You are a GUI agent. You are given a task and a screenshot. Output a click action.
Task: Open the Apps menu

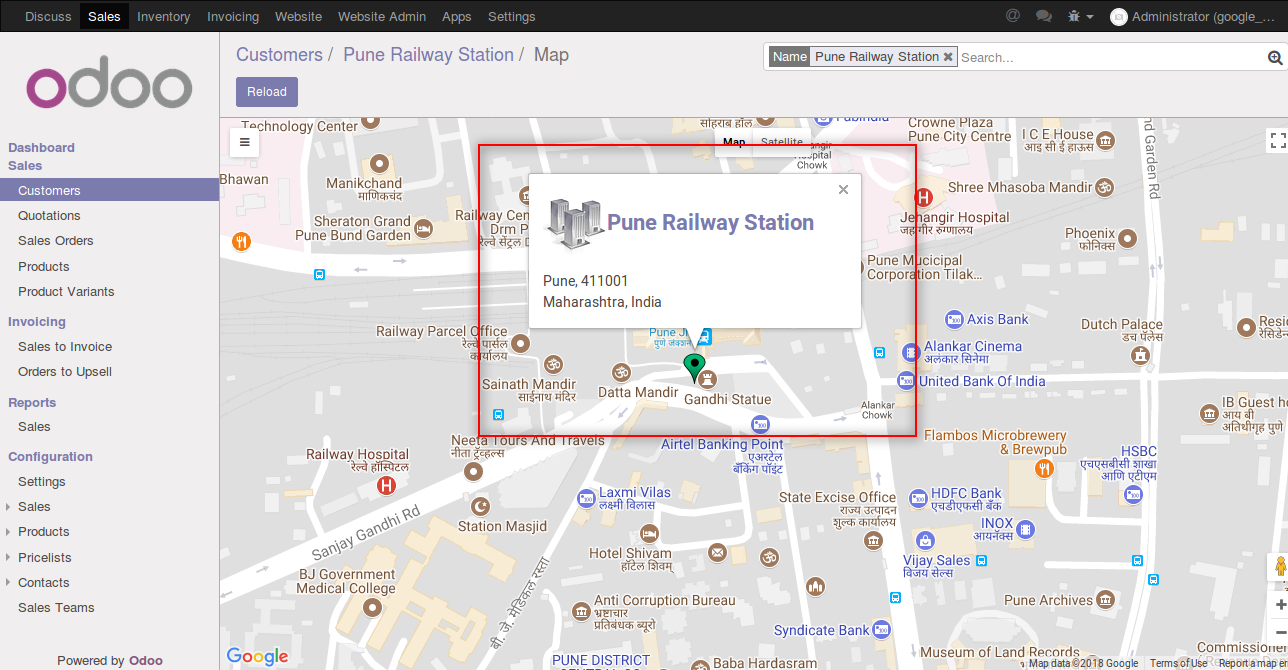(457, 16)
